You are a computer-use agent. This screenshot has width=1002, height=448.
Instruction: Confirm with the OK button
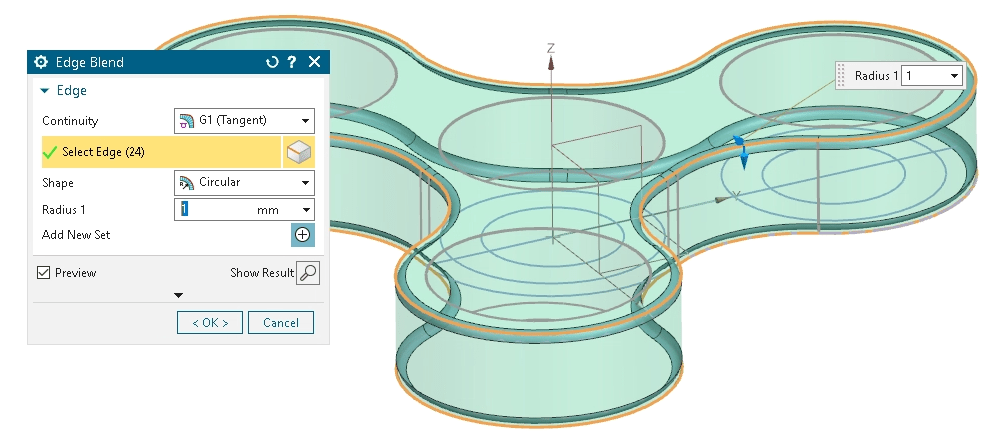tap(210, 322)
